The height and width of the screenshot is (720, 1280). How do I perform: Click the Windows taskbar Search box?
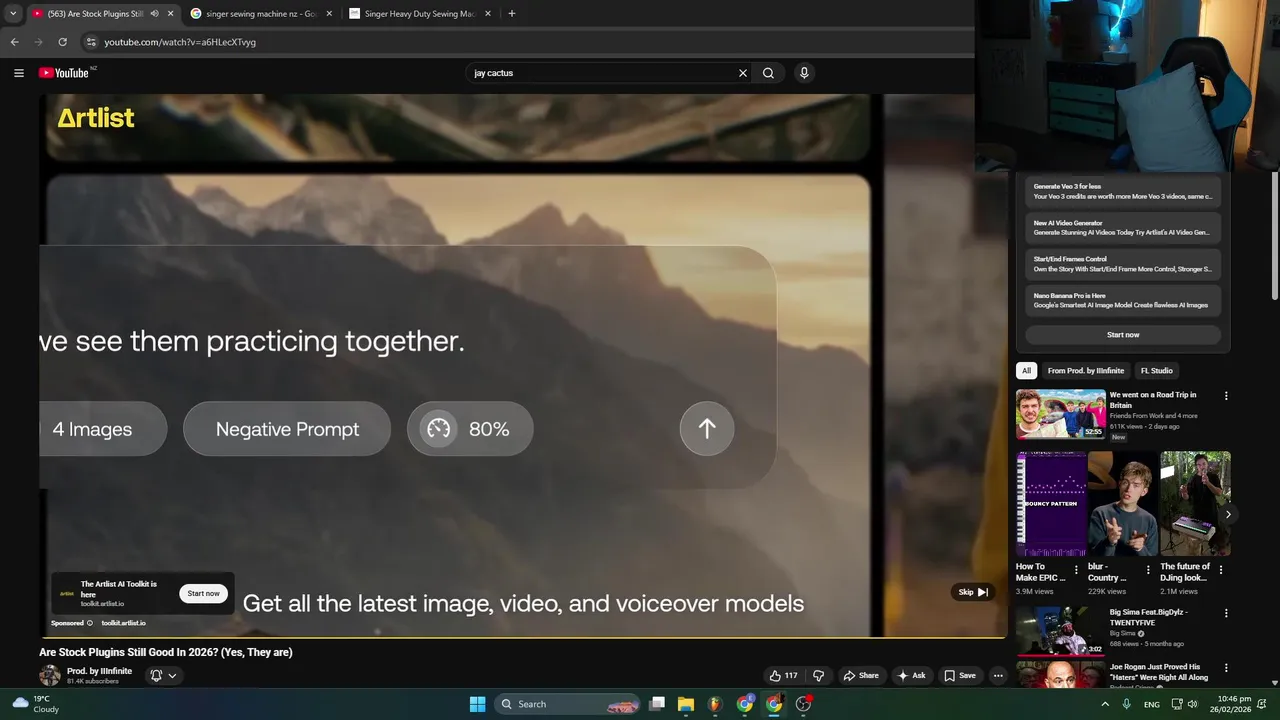click(x=568, y=704)
